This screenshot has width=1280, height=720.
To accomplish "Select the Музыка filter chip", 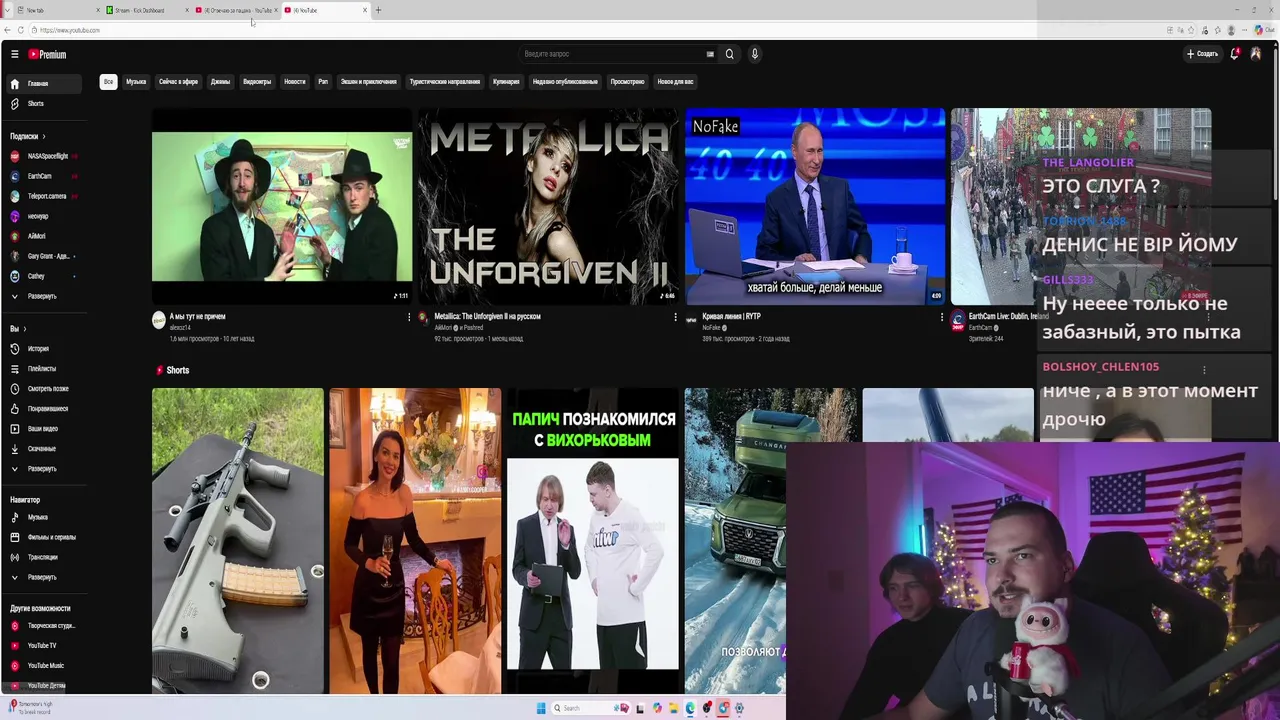I will [x=136, y=82].
